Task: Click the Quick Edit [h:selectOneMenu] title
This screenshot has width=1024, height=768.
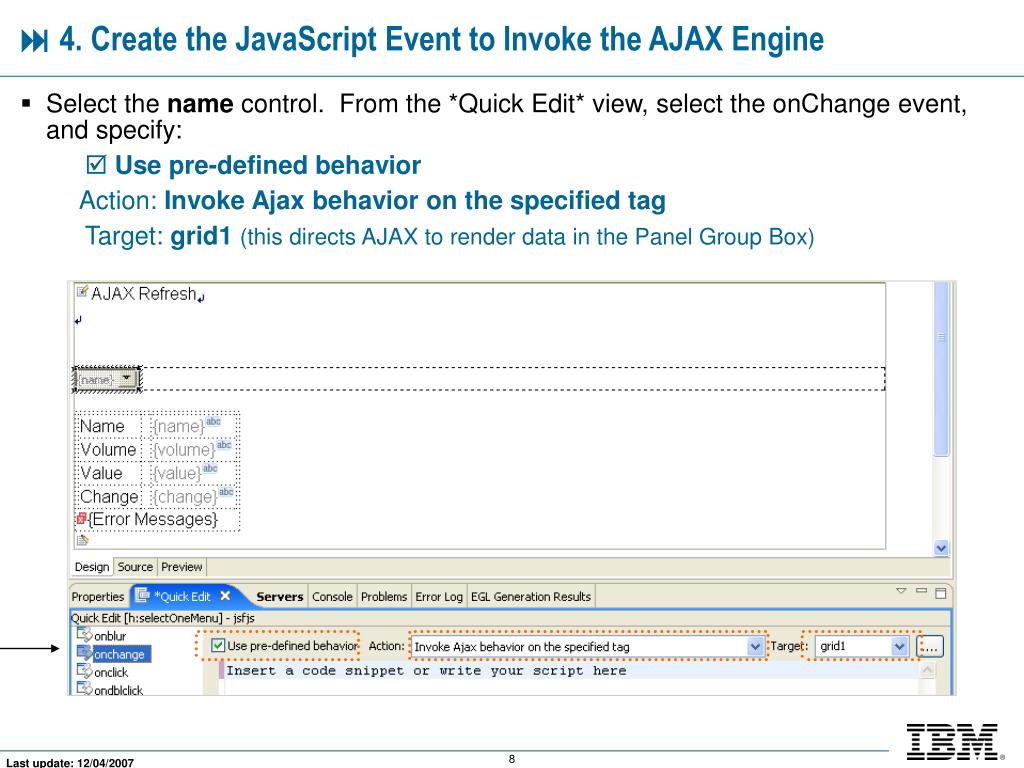Action: (163, 618)
